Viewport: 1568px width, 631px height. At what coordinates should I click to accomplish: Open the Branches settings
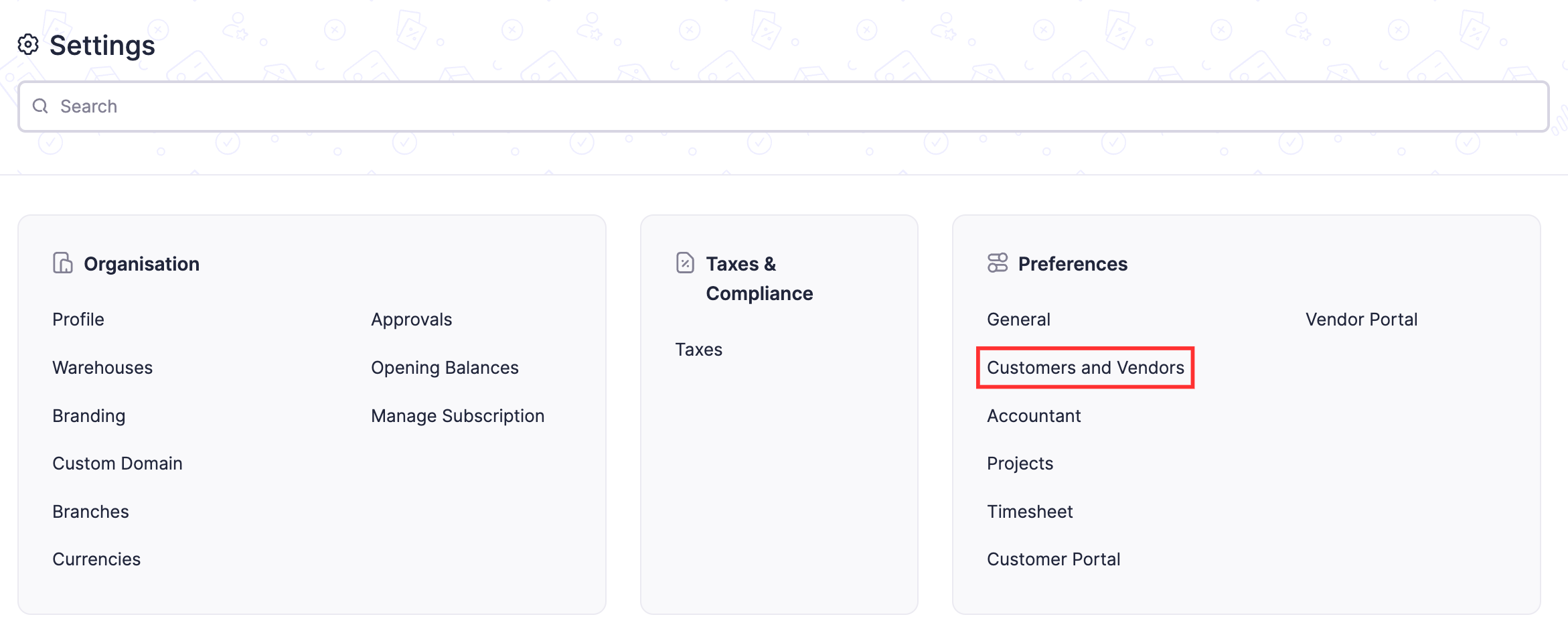90,511
